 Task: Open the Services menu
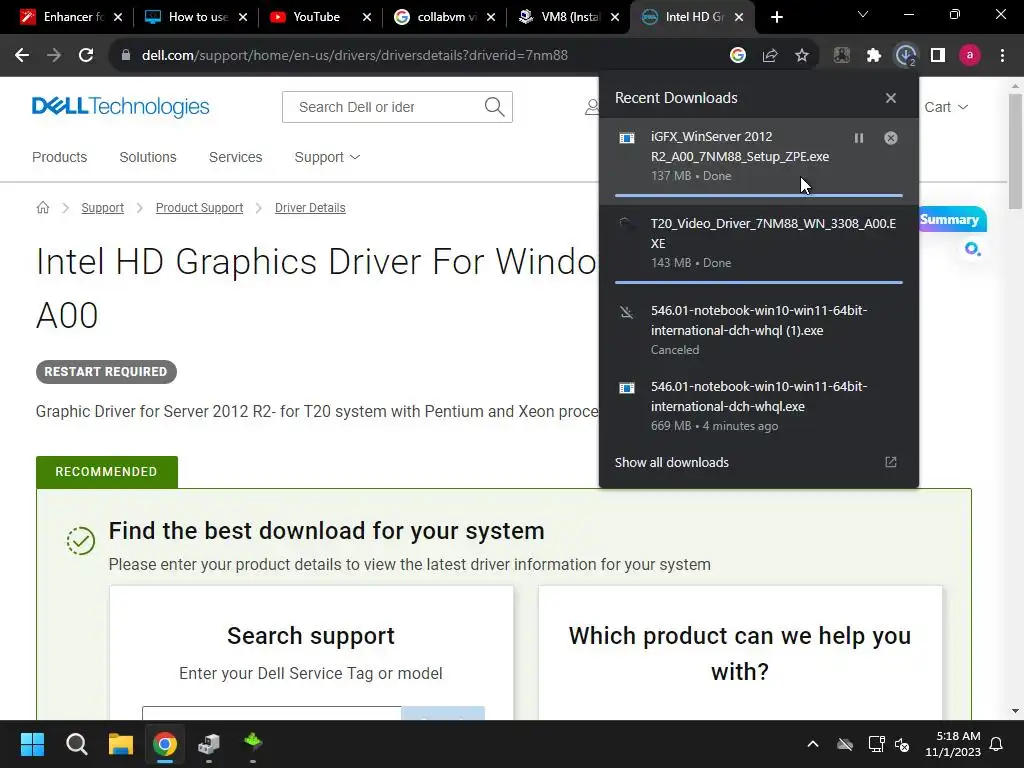click(x=235, y=157)
